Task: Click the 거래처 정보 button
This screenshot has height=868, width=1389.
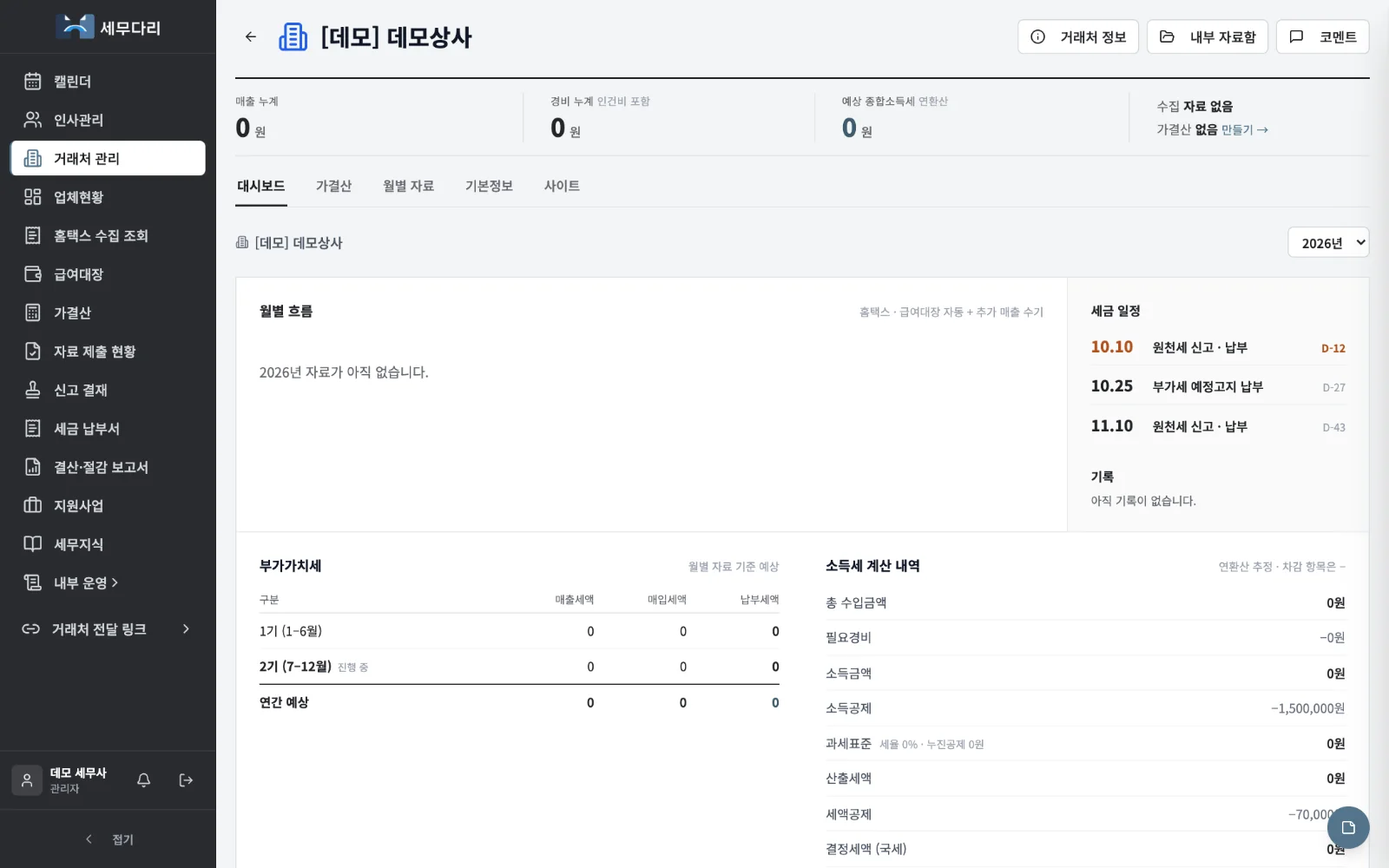Action: coord(1078,36)
